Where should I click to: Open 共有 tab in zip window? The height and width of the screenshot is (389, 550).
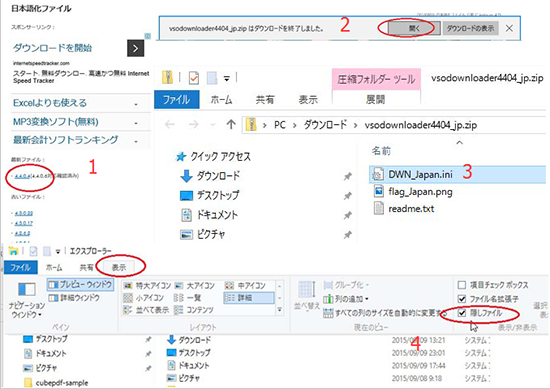tap(264, 100)
